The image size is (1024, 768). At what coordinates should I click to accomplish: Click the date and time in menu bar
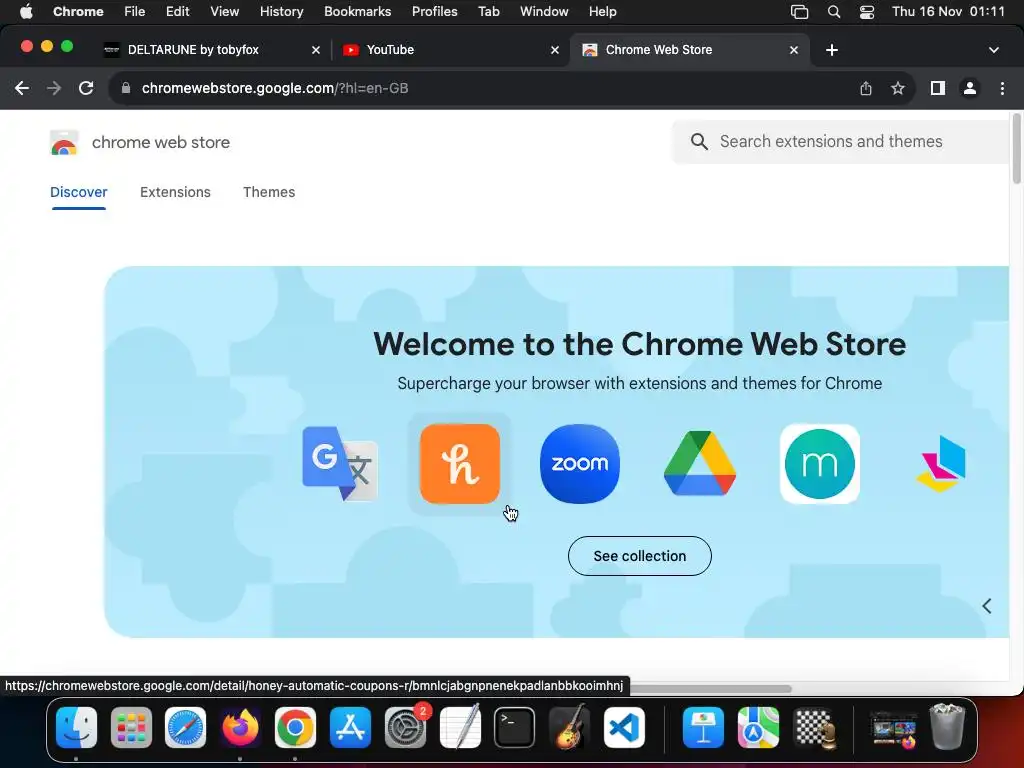coord(948,12)
